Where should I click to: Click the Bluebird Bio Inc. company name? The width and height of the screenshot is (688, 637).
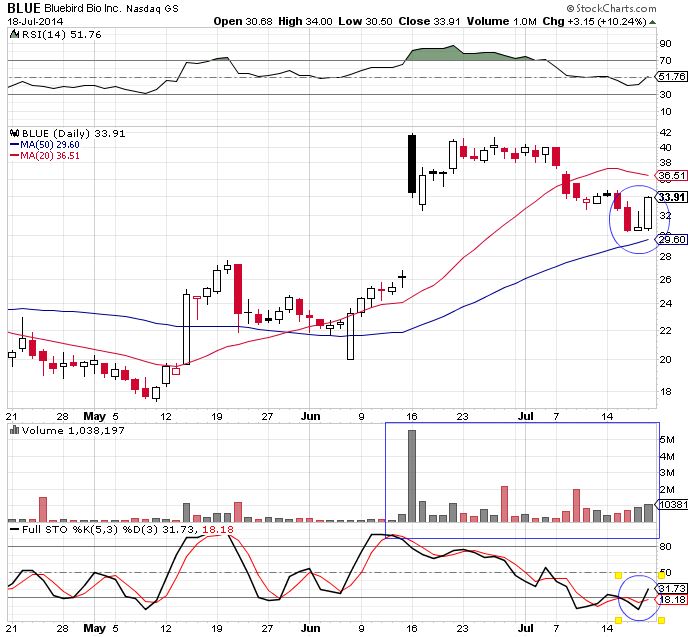click(x=83, y=8)
